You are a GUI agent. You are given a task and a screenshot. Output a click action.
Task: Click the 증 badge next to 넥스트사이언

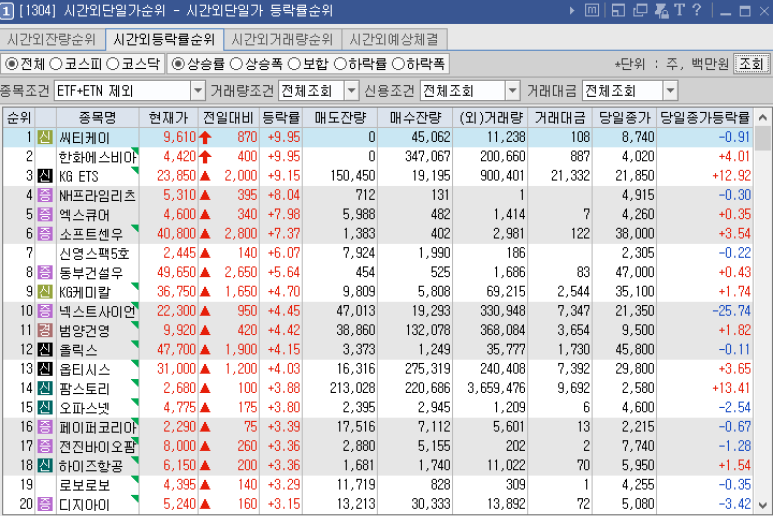45,311
